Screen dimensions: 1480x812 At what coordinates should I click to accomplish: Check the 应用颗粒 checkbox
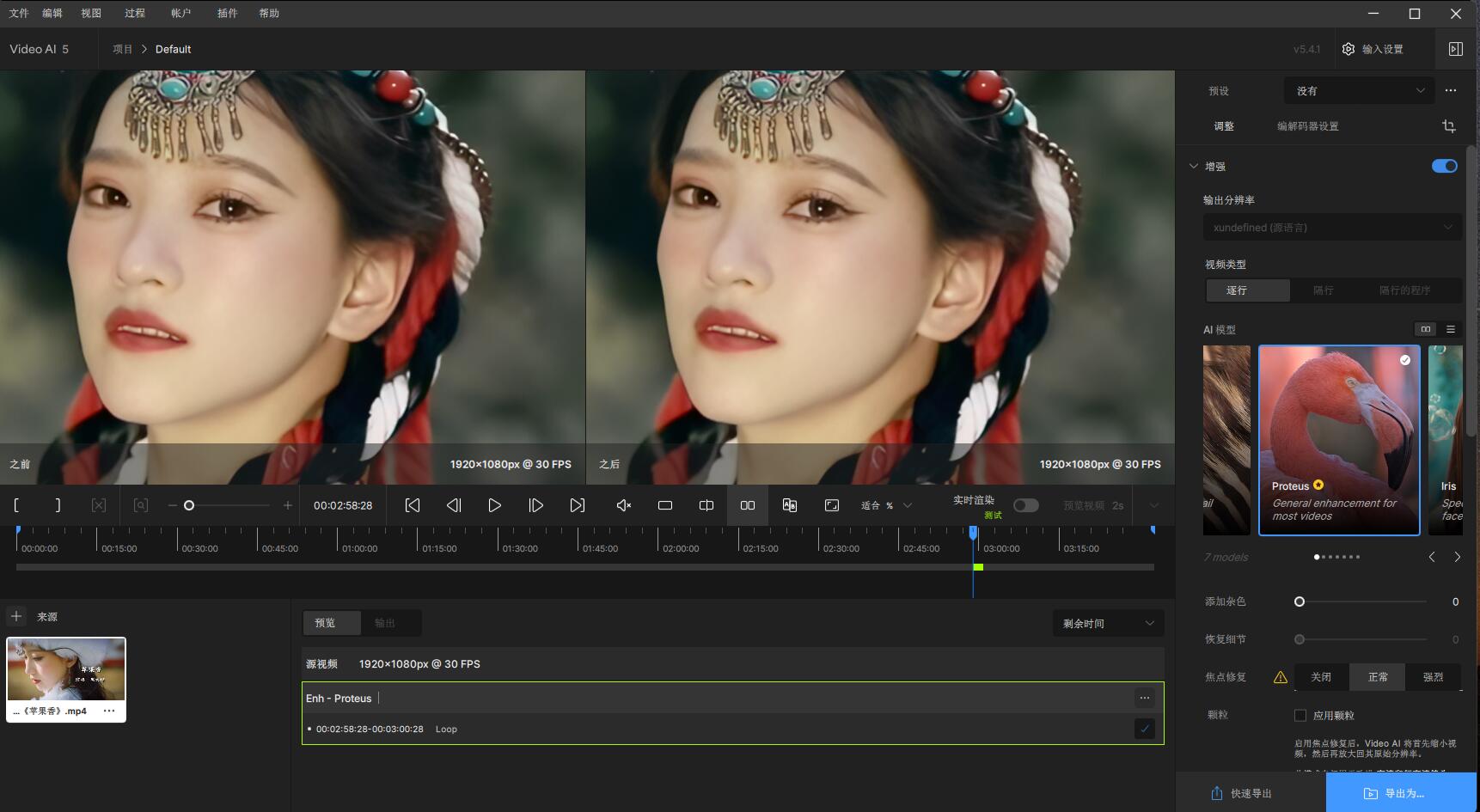tap(1300, 715)
